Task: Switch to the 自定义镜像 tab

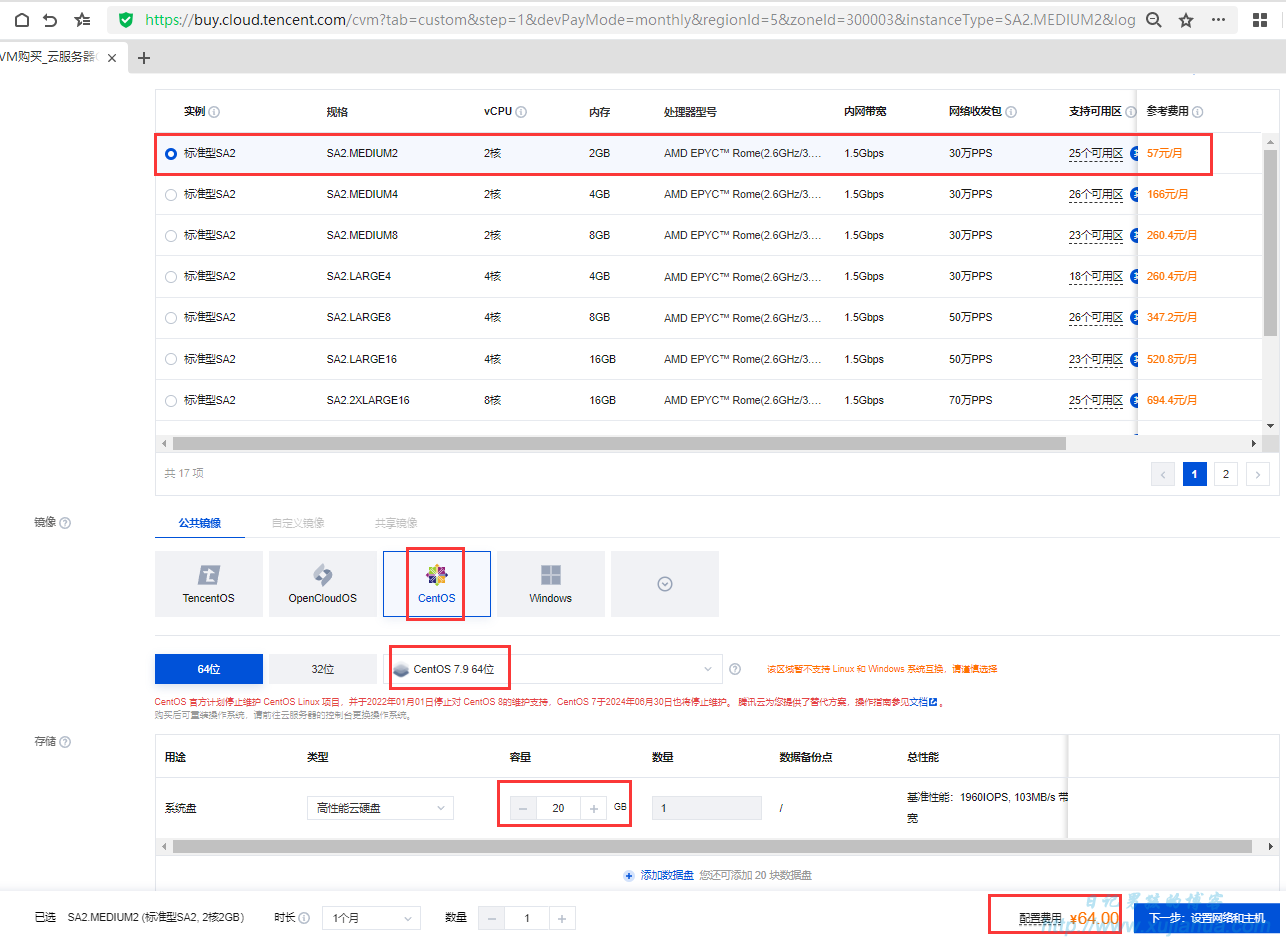Action: tap(298, 523)
